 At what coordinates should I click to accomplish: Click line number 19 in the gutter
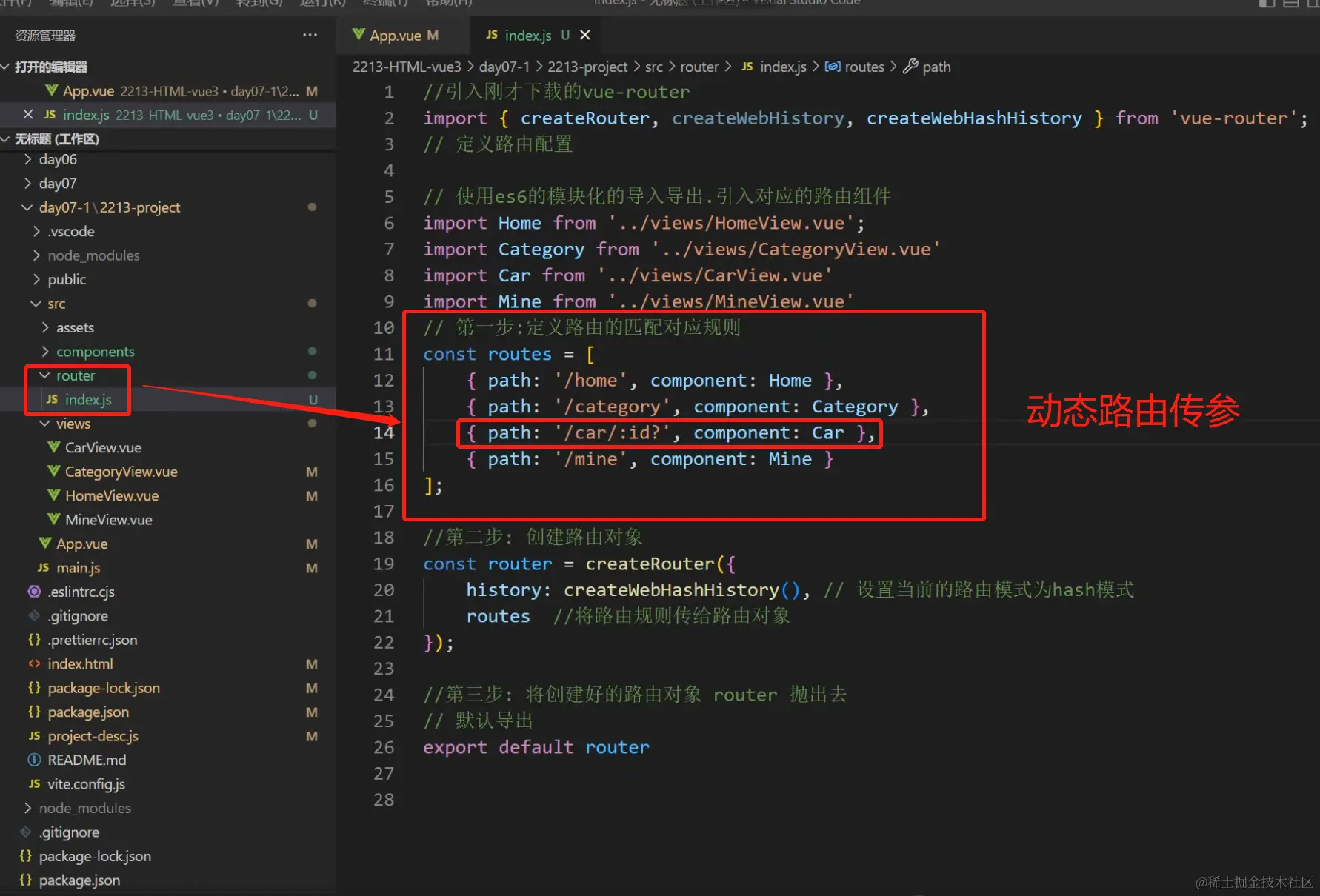pyautogui.click(x=384, y=564)
